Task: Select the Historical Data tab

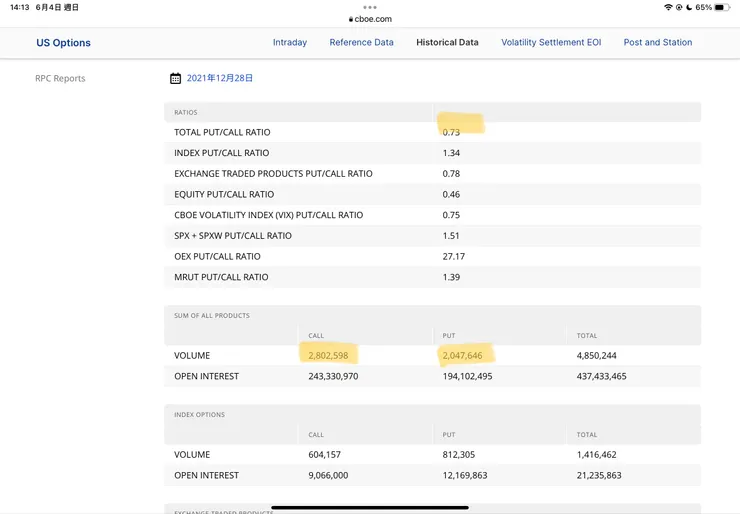Action: [447, 43]
